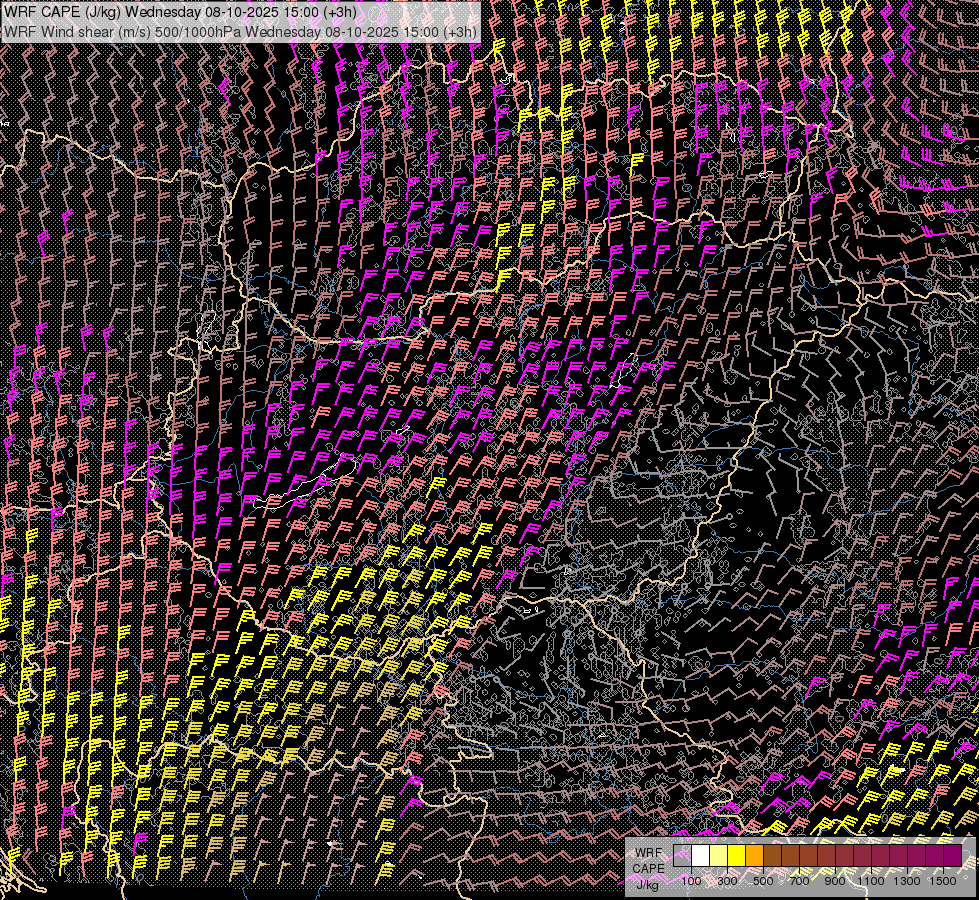
Task: Select the 900 legend tick label
Action: (x=835, y=880)
